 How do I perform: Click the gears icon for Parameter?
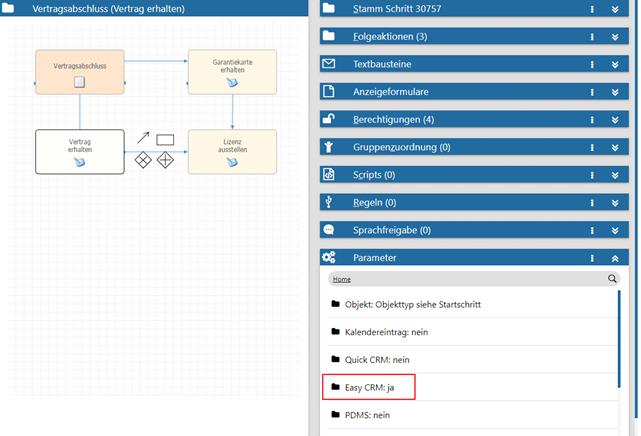(328, 258)
